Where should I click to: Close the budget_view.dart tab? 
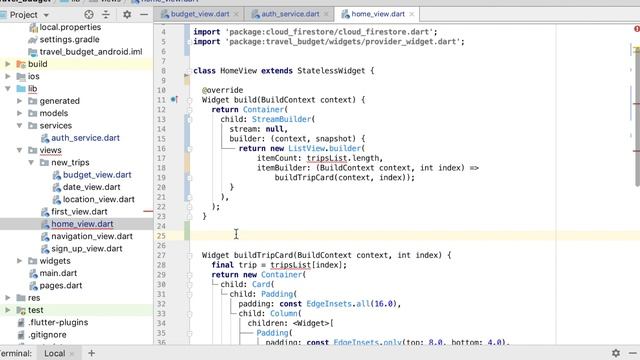[236, 14]
